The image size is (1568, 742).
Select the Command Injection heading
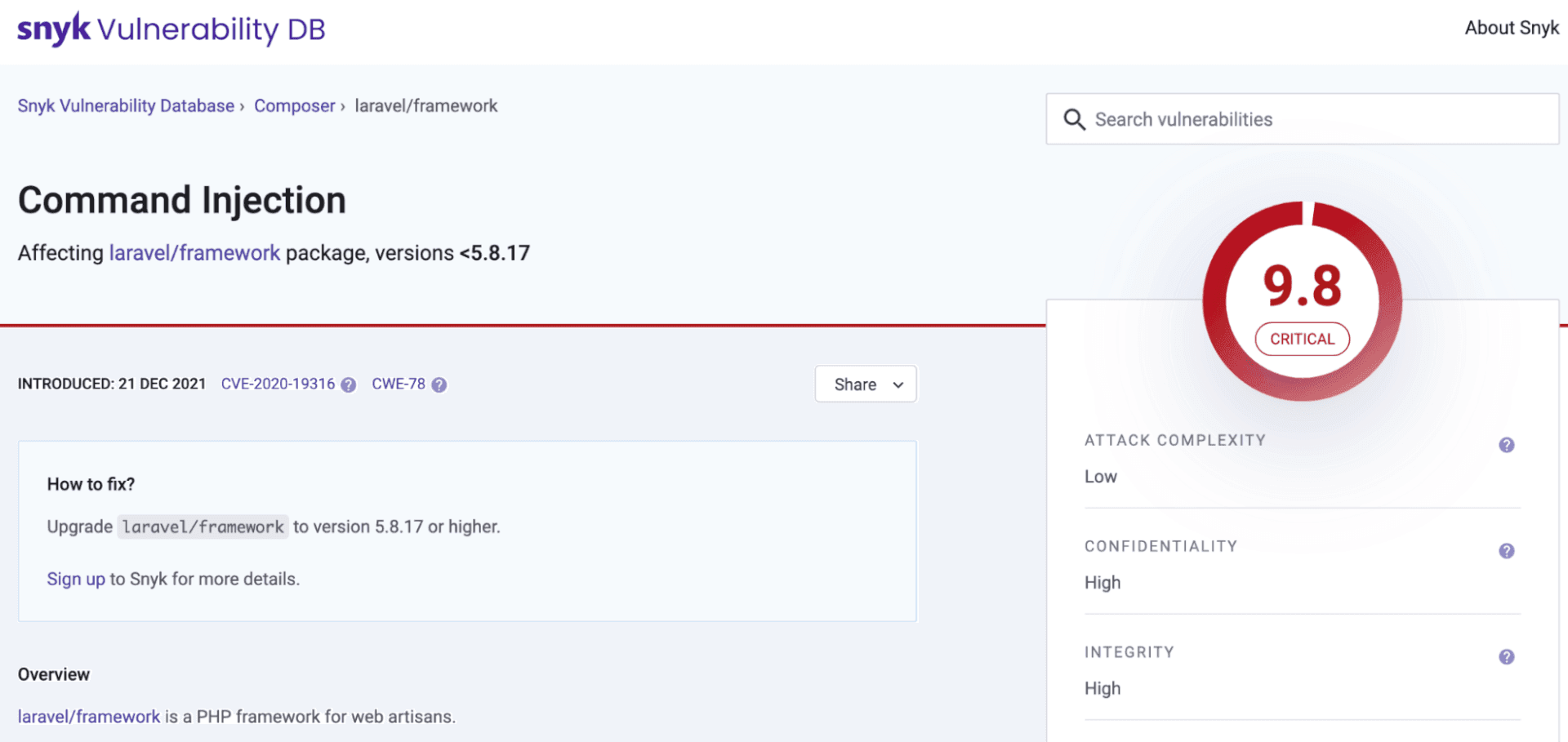[x=182, y=200]
